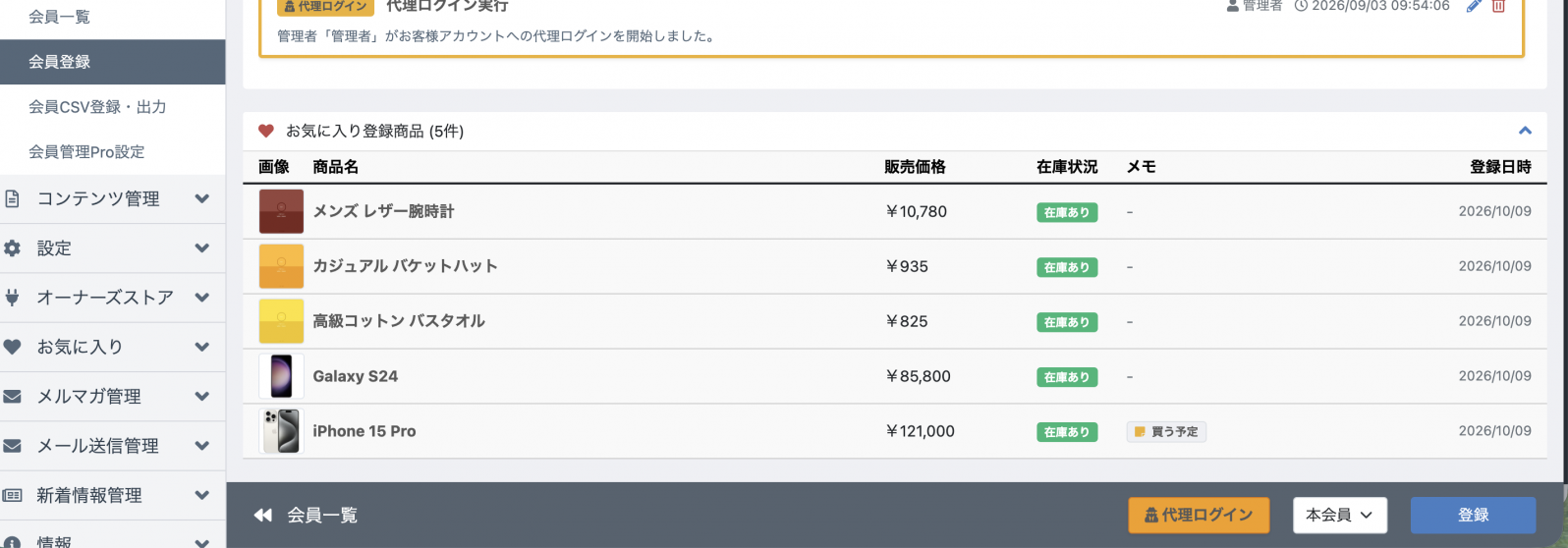The image size is (1568, 548).
Task: Go back via 会員一覧 footer link
Action: (322, 516)
